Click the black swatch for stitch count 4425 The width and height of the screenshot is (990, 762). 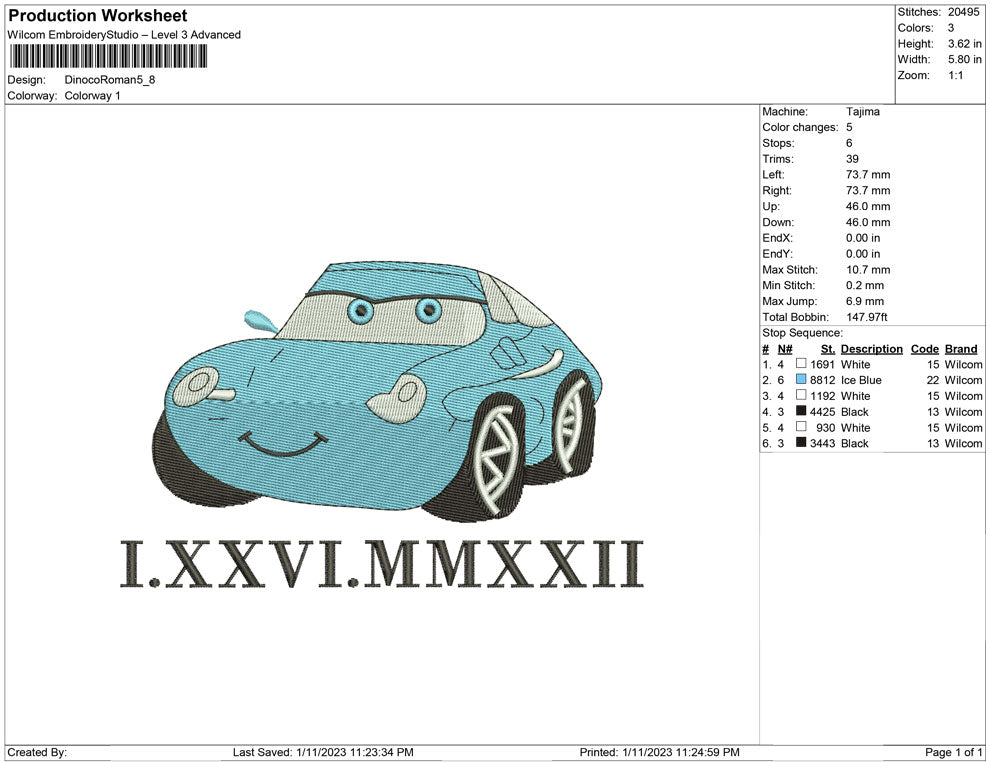pyautogui.click(x=801, y=412)
